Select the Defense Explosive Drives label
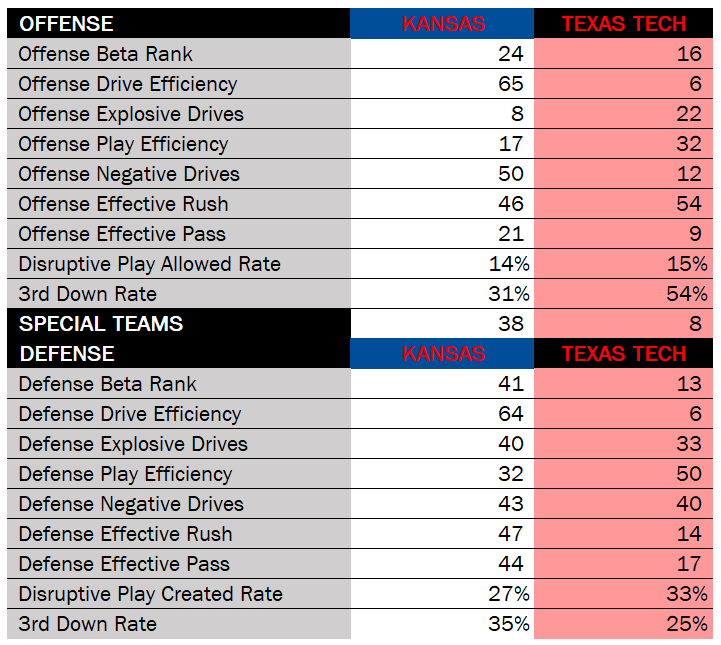Viewport: 721px width, 645px height. click(x=133, y=444)
